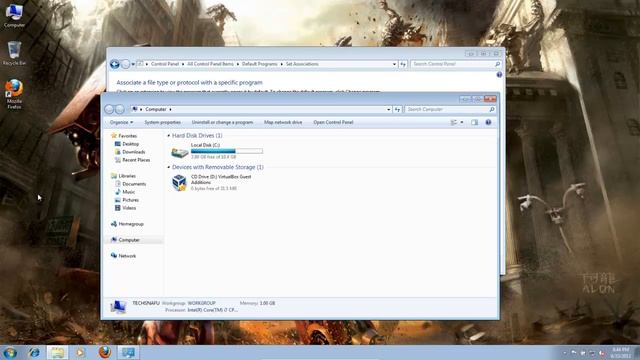This screenshot has height=360, width=640.
Task: Select Downloads under Favorites
Action: (x=130, y=152)
